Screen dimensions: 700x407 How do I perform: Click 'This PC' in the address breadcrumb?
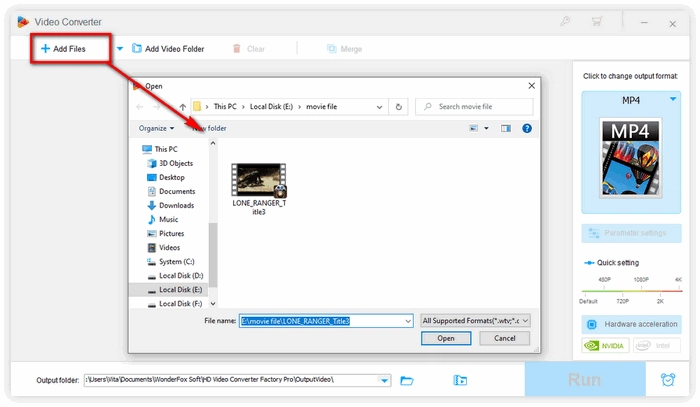click(225, 107)
